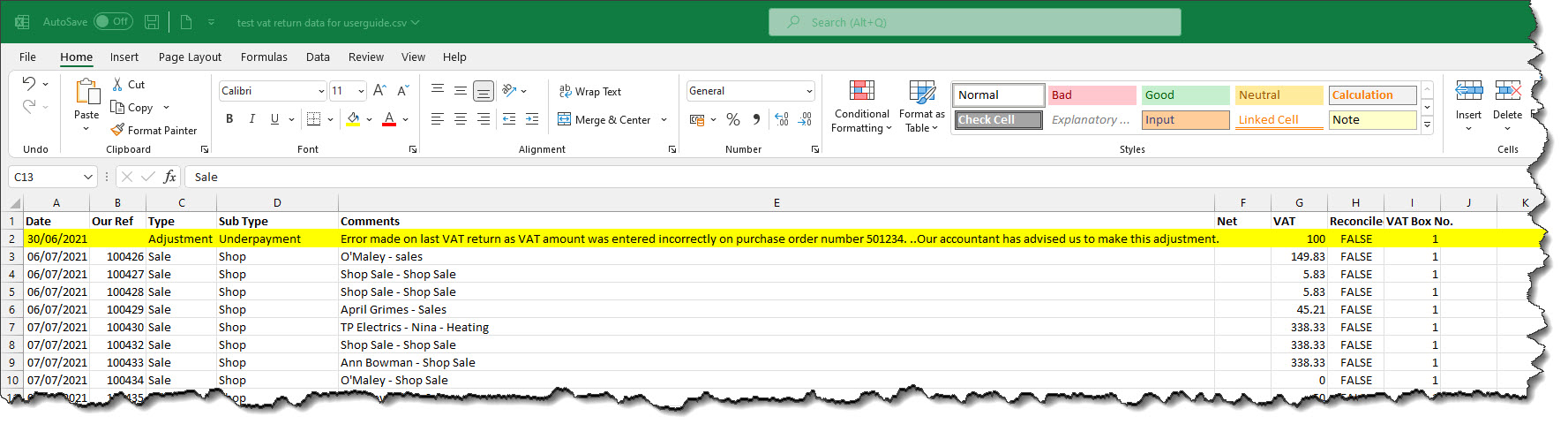Image resolution: width=1568 pixels, height=439 pixels.
Task: Switch to the Page Layout tab
Action: [190, 57]
